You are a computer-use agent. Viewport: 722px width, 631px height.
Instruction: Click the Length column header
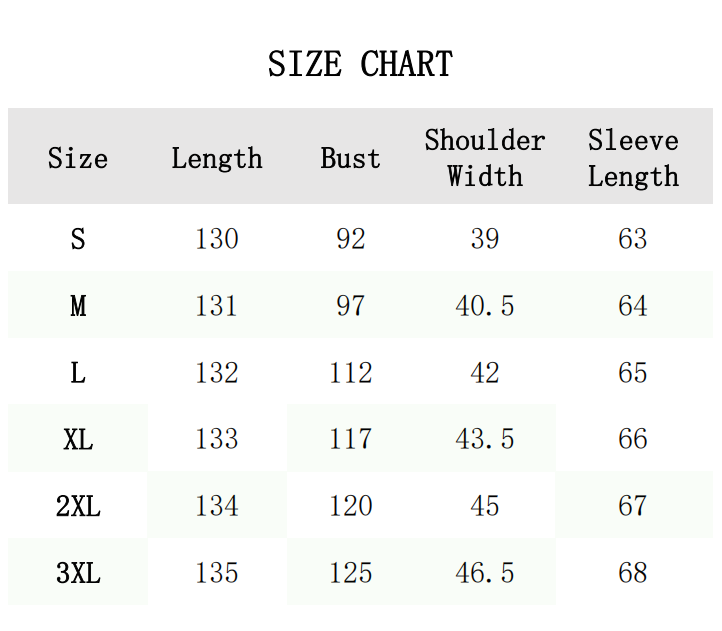click(217, 158)
